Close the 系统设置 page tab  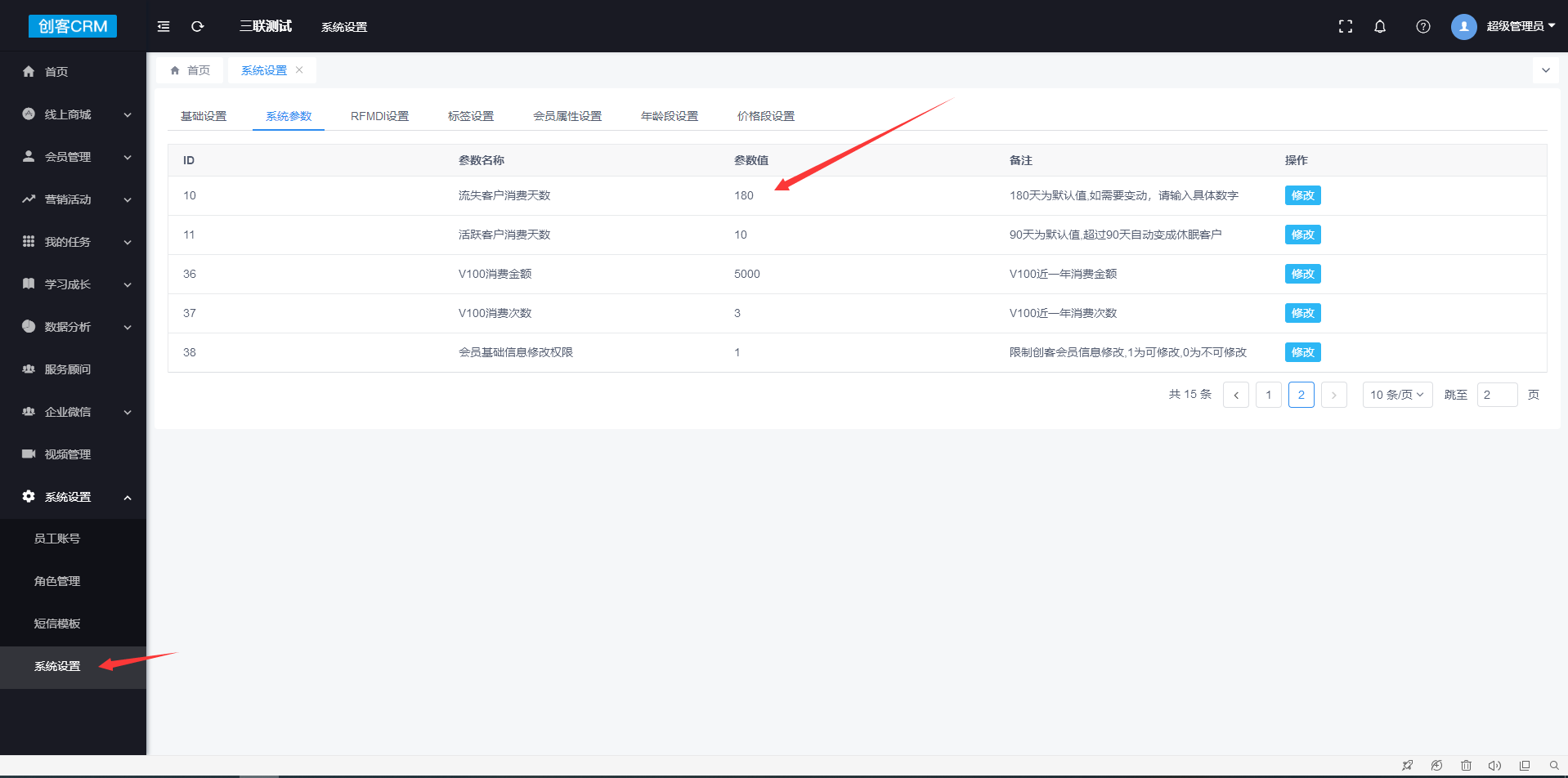(x=299, y=70)
